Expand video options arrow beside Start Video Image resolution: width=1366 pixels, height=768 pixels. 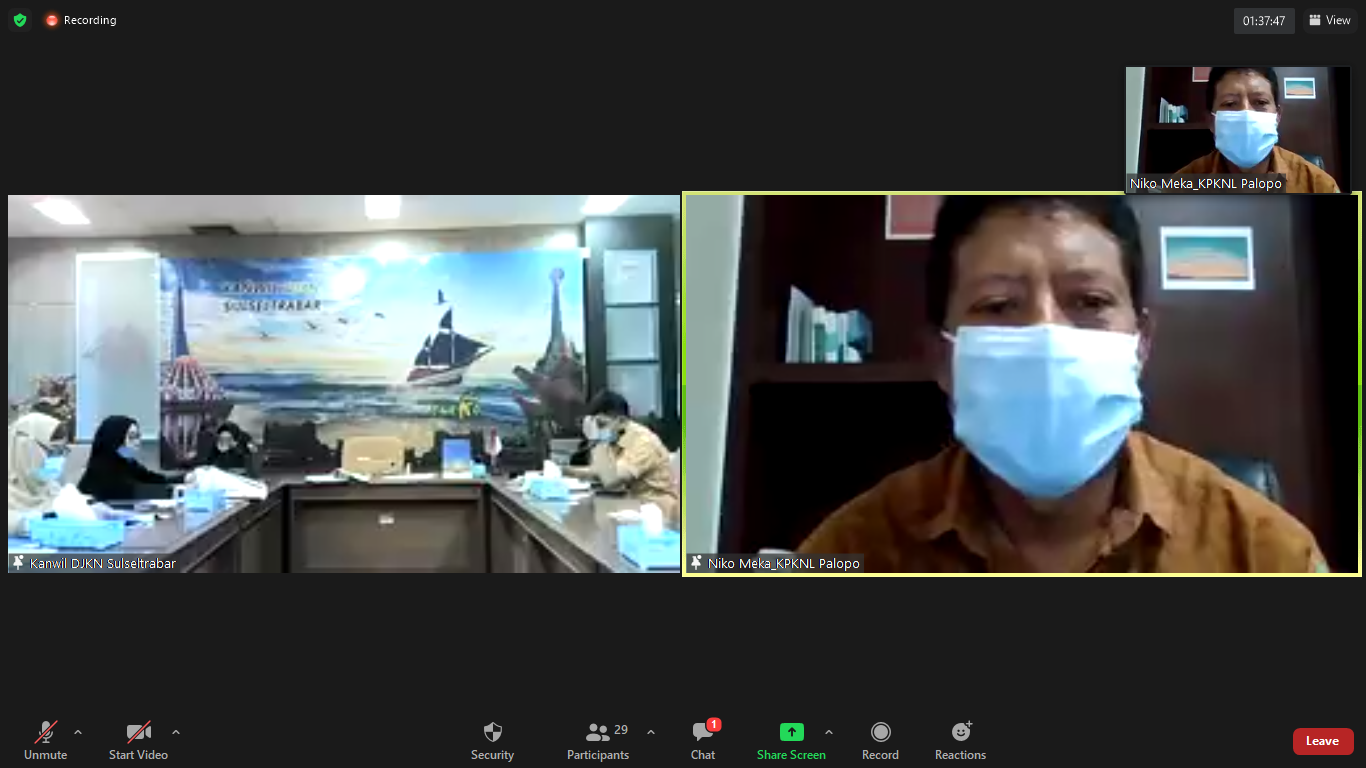pyautogui.click(x=176, y=732)
